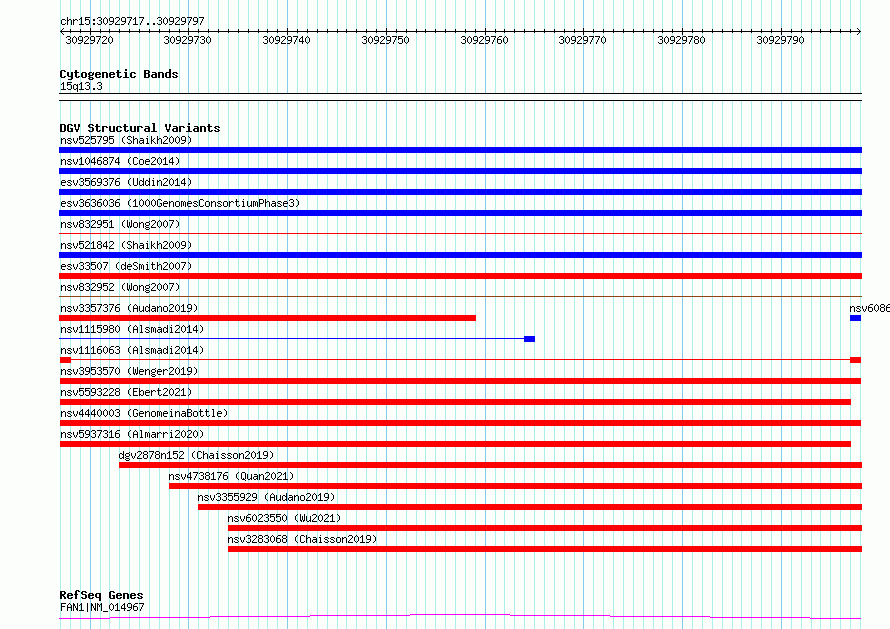Click the Cytogenetic Bands track title
The height and width of the screenshot is (629, 890).
(x=119, y=74)
